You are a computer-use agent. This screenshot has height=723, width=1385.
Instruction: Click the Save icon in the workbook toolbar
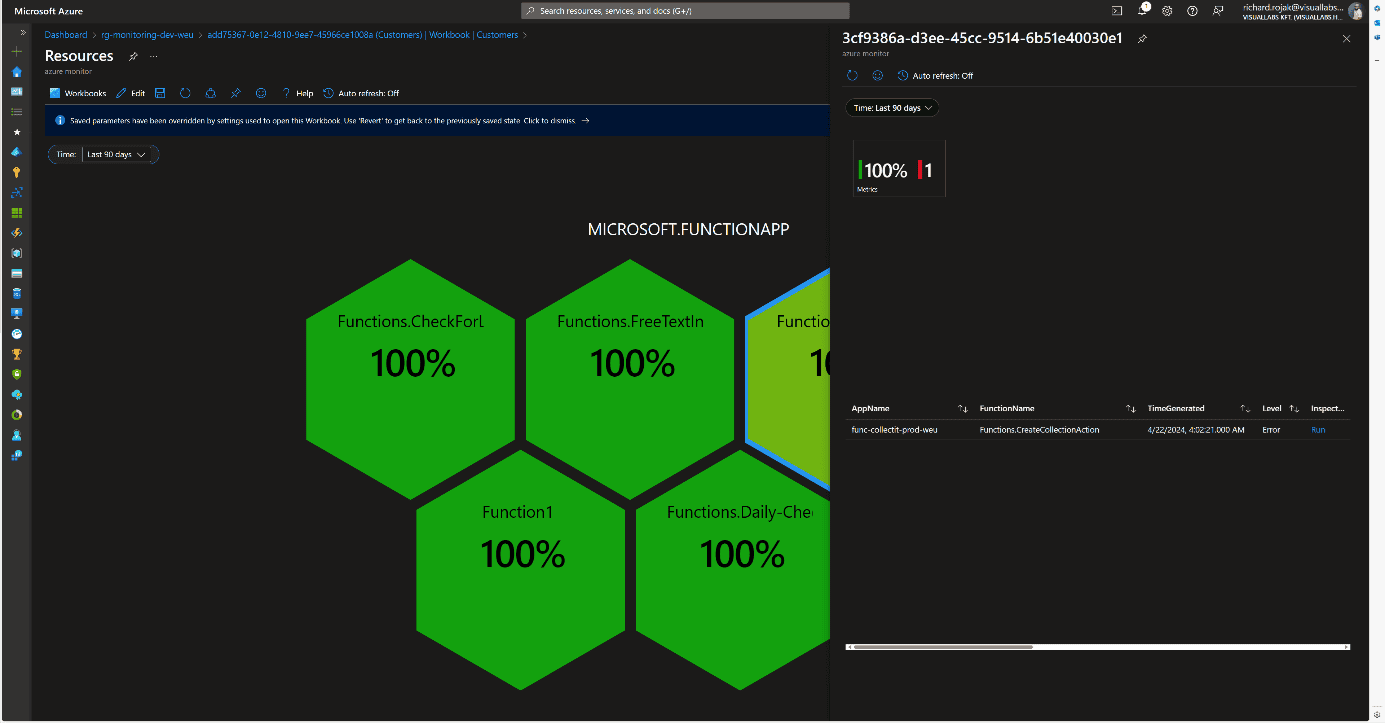pos(160,93)
